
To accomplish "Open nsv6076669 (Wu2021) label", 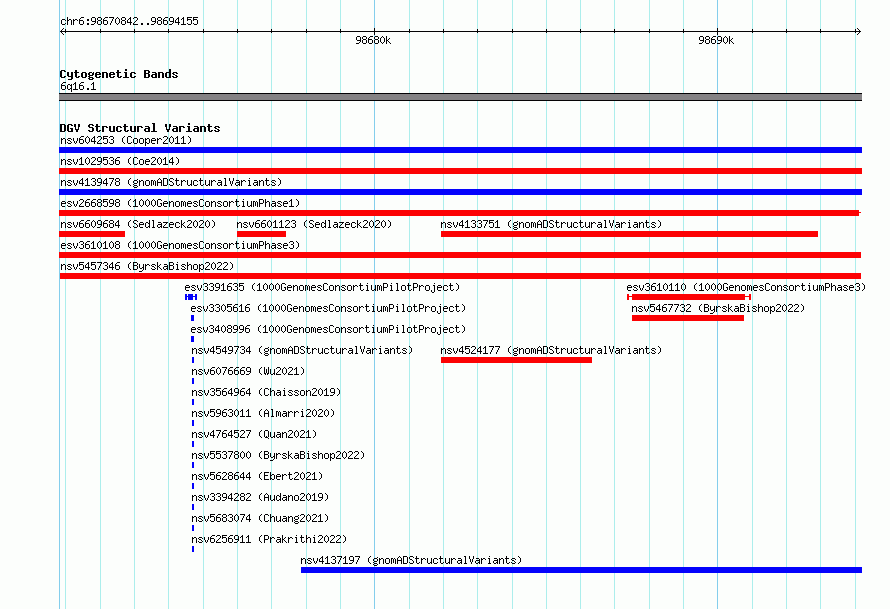I will point(248,371).
